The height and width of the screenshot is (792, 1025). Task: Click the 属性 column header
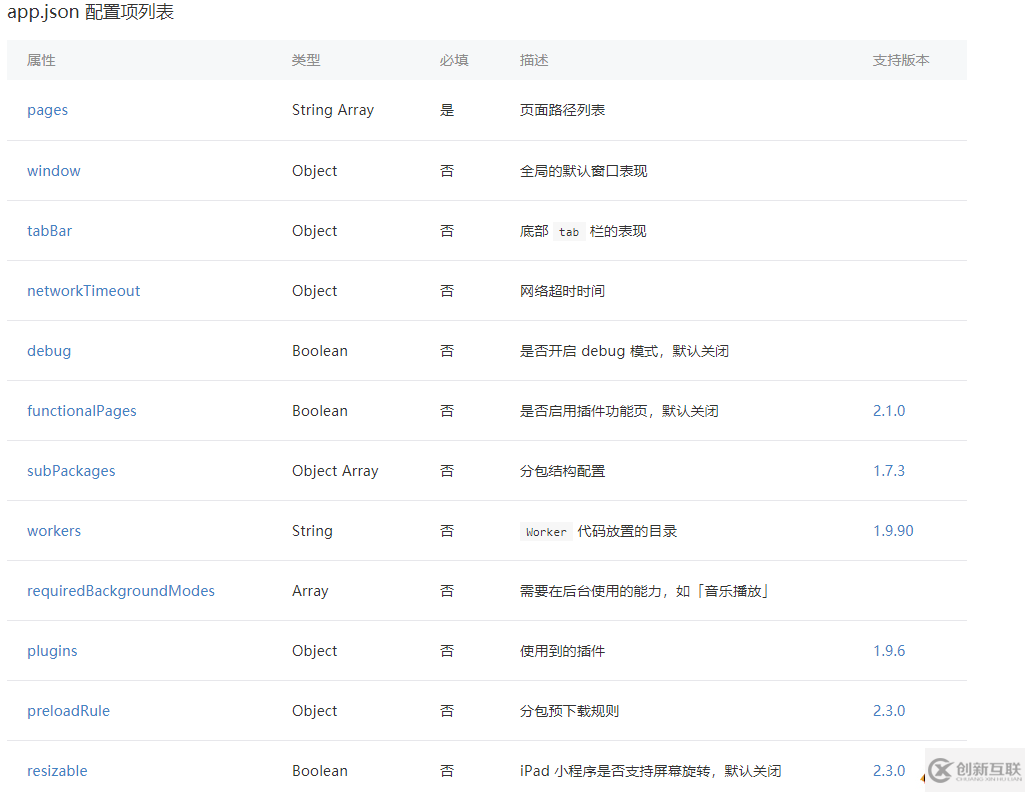(x=41, y=60)
